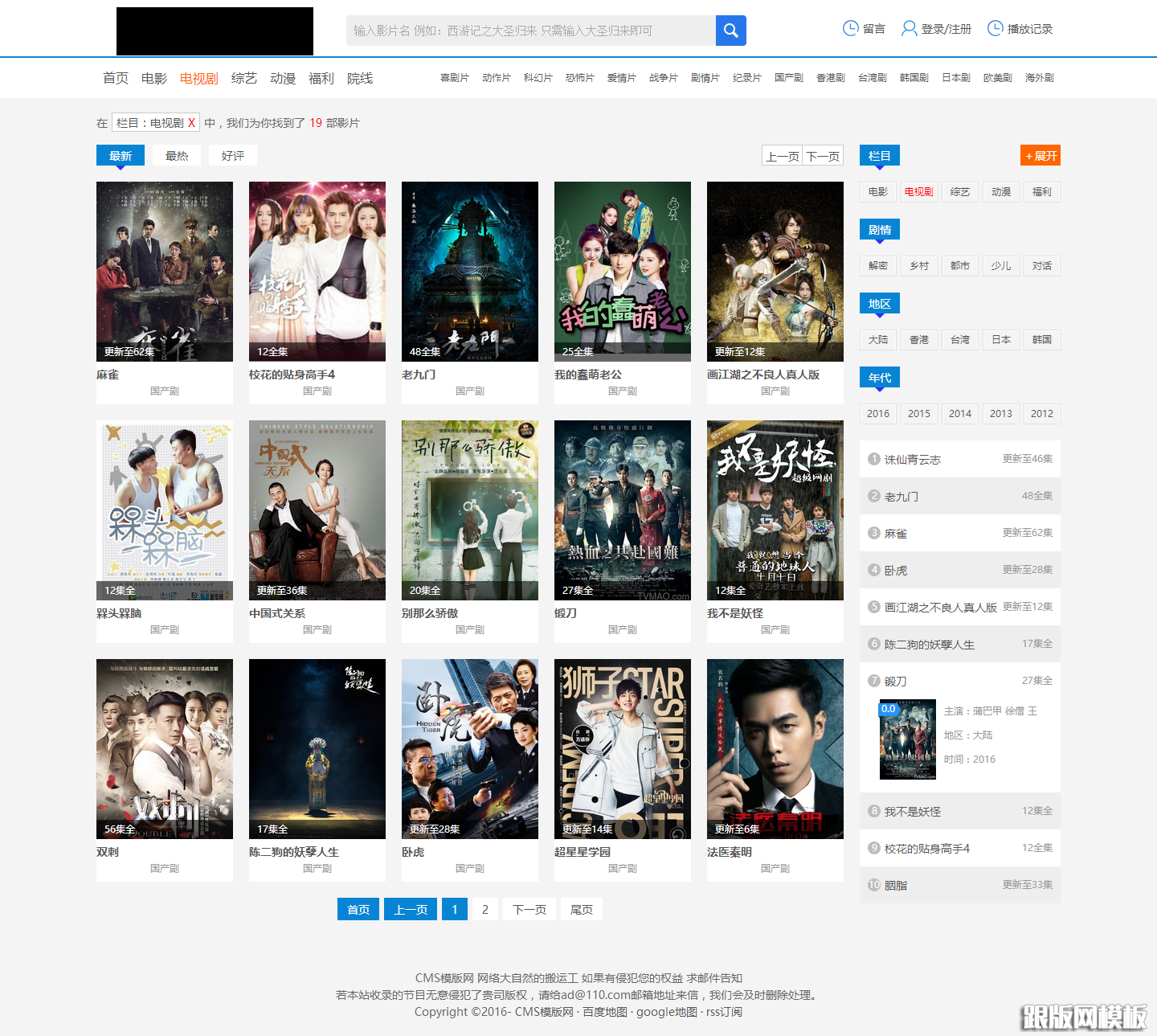Click the user icon for 登录/注册
Screen dimensions: 1157x1036
pyautogui.click(x=909, y=28)
